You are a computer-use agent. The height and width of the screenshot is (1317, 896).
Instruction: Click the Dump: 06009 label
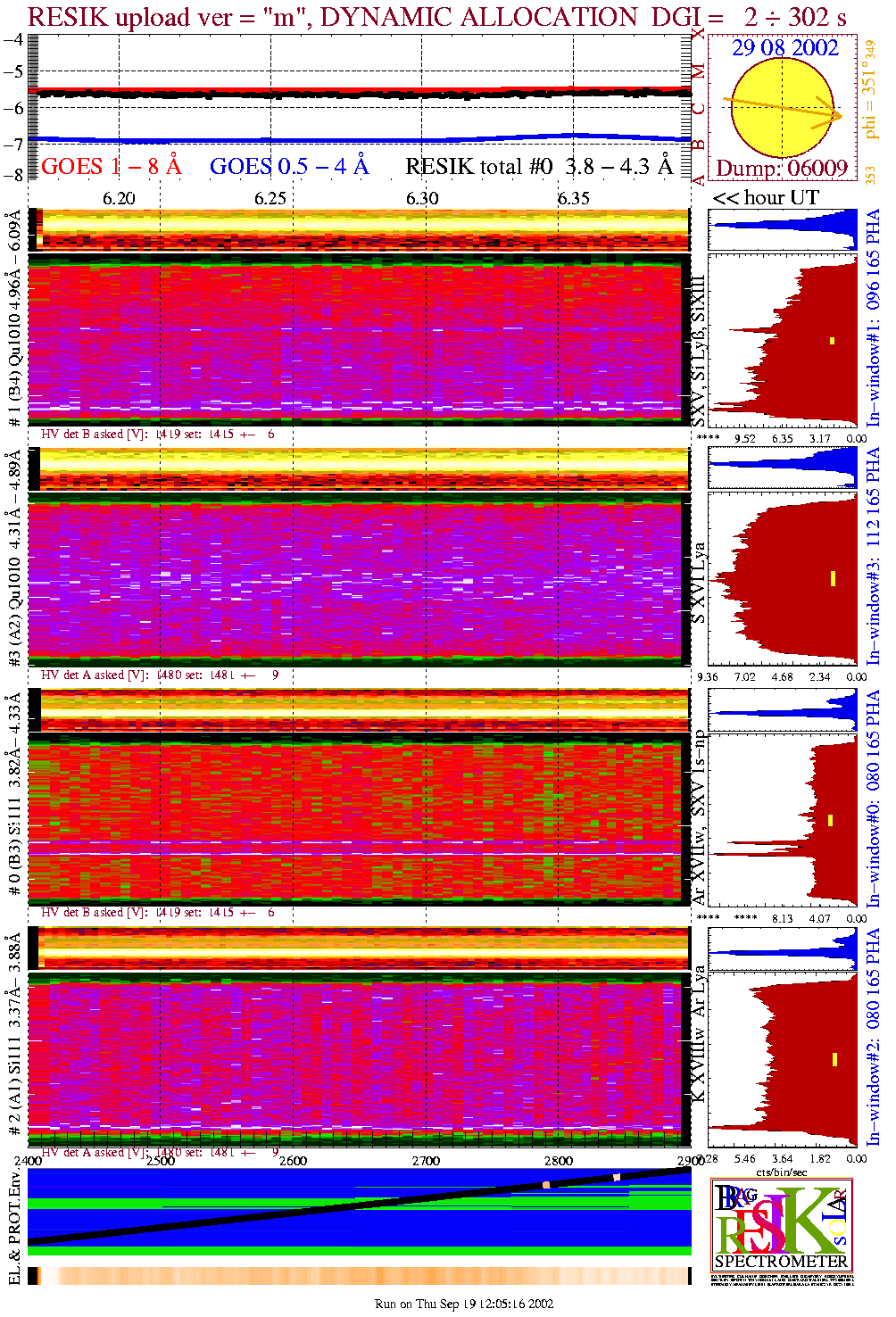[782, 169]
